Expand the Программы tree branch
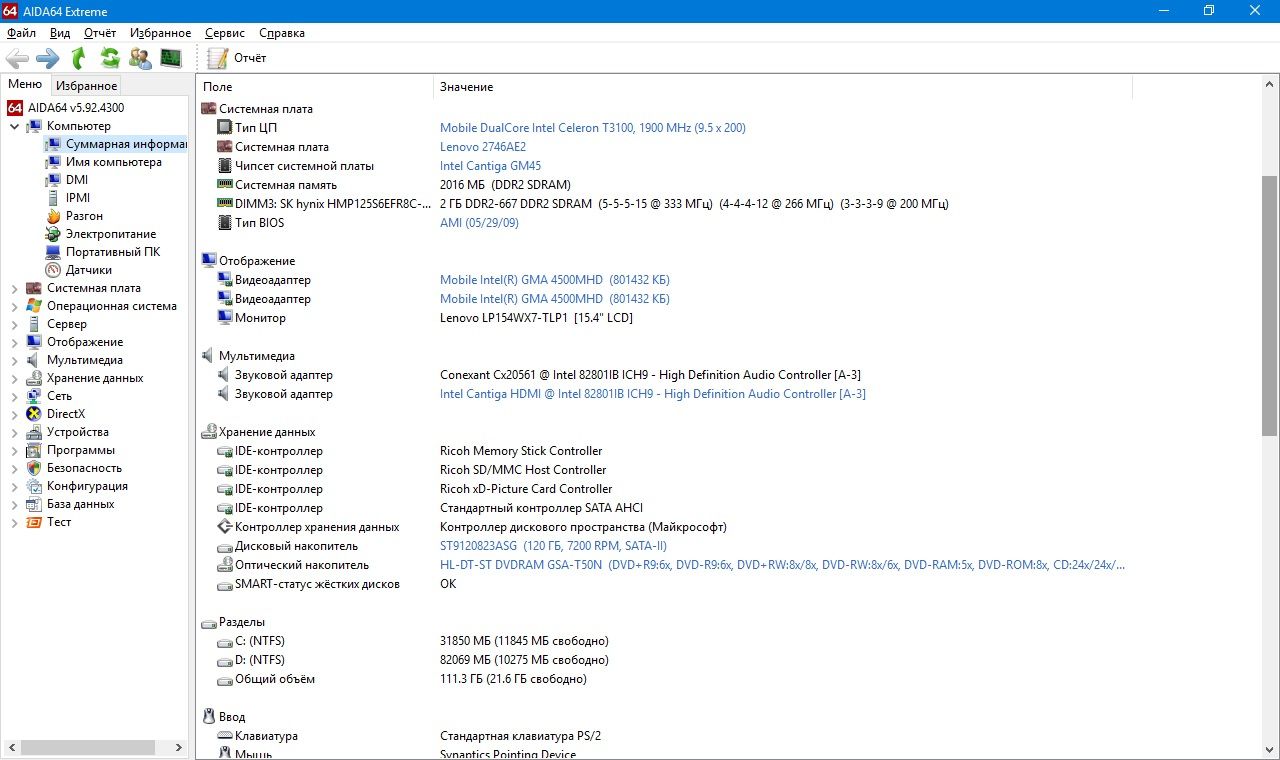The height and width of the screenshot is (760, 1280). click(14, 450)
